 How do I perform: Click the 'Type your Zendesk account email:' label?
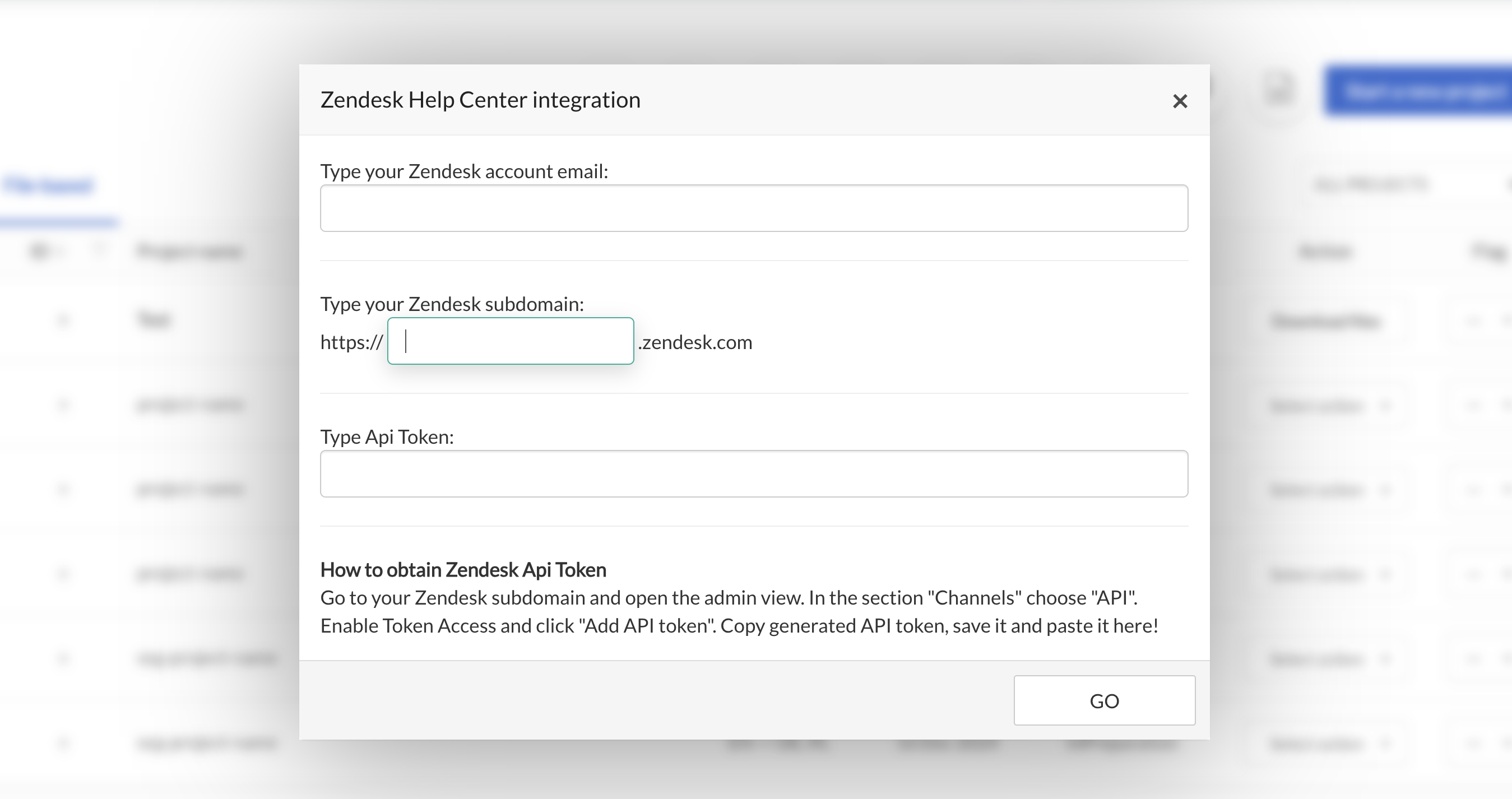point(464,171)
